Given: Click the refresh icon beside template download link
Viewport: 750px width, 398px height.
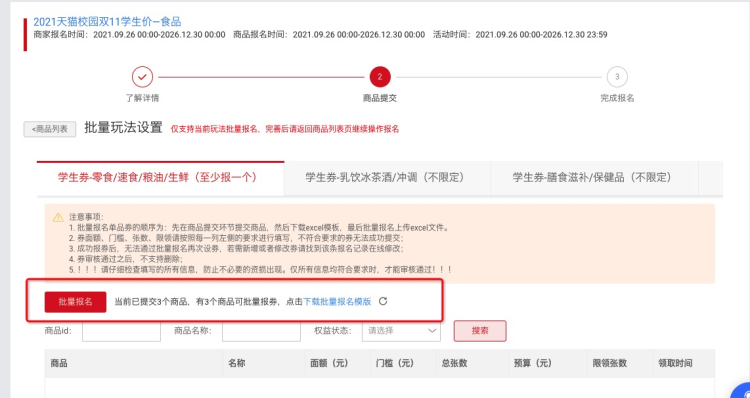Looking at the screenshot, I should coord(383,301).
